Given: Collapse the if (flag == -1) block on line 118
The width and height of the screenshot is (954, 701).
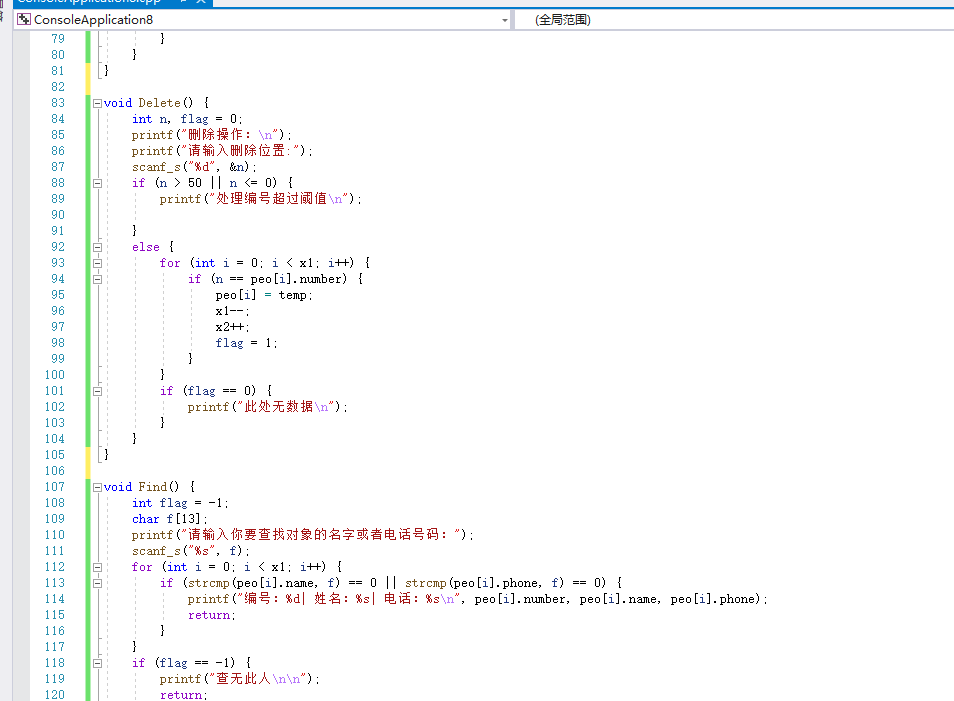Looking at the screenshot, I should point(97,663).
